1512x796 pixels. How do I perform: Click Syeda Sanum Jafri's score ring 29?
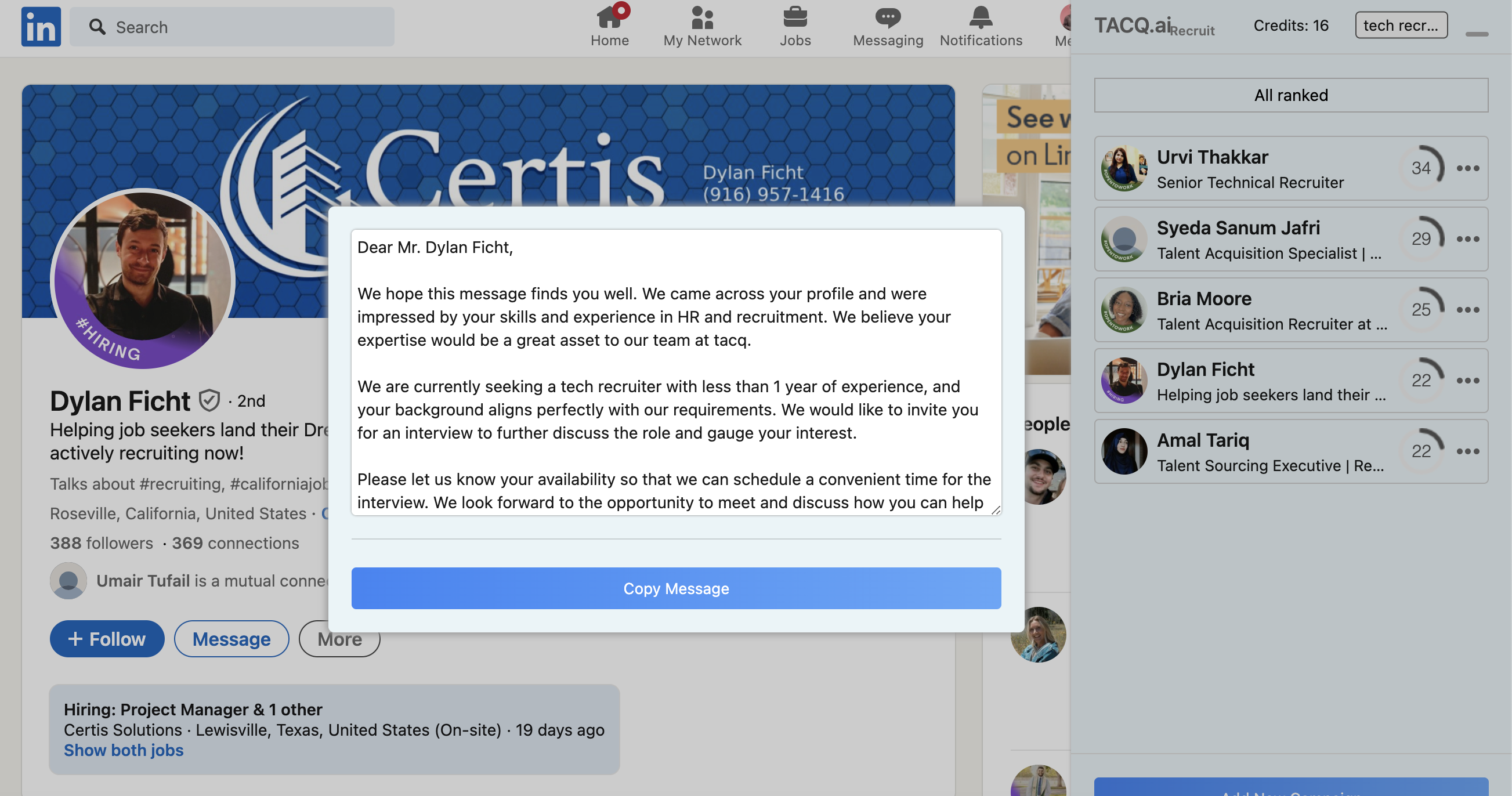pyautogui.click(x=1421, y=239)
